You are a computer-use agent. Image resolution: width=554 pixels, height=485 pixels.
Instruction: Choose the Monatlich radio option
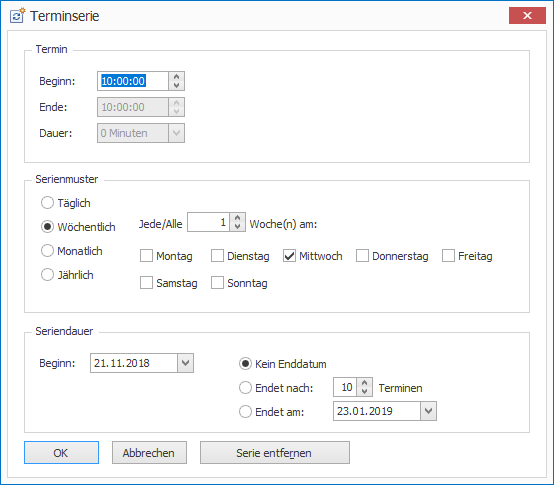(x=47, y=250)
